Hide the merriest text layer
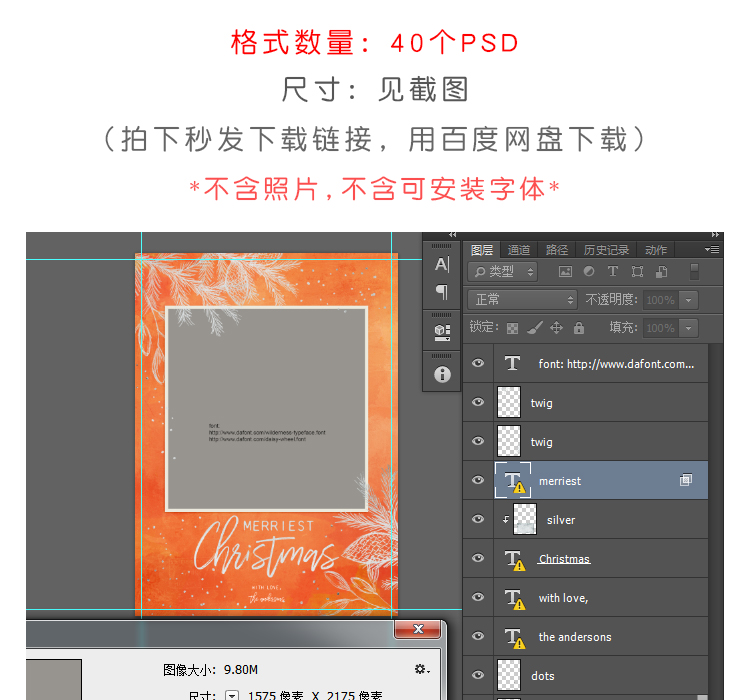750x700 pixels. click(478, 481)
